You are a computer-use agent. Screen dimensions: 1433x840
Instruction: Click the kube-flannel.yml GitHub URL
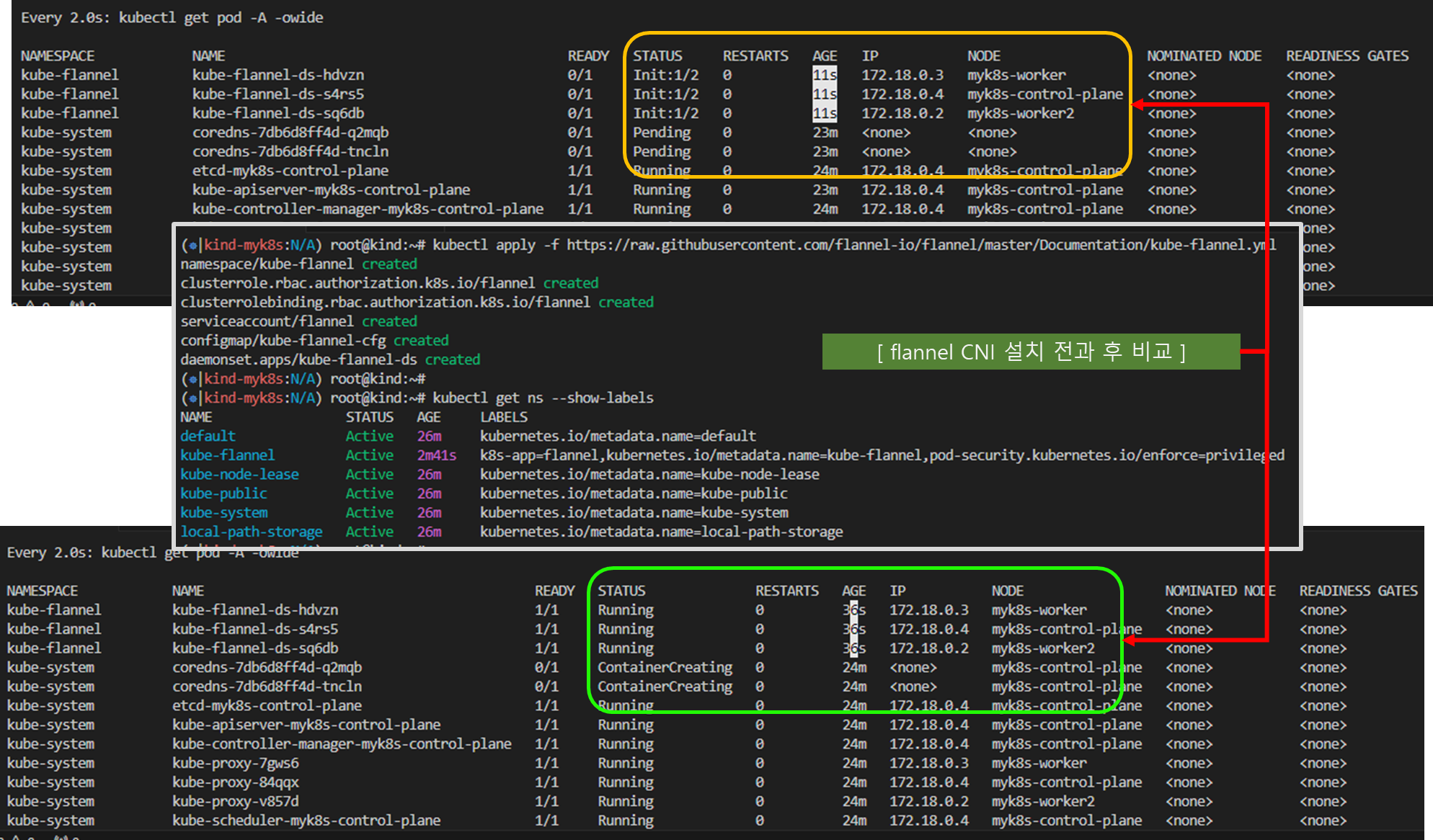[x=920, y=245]
